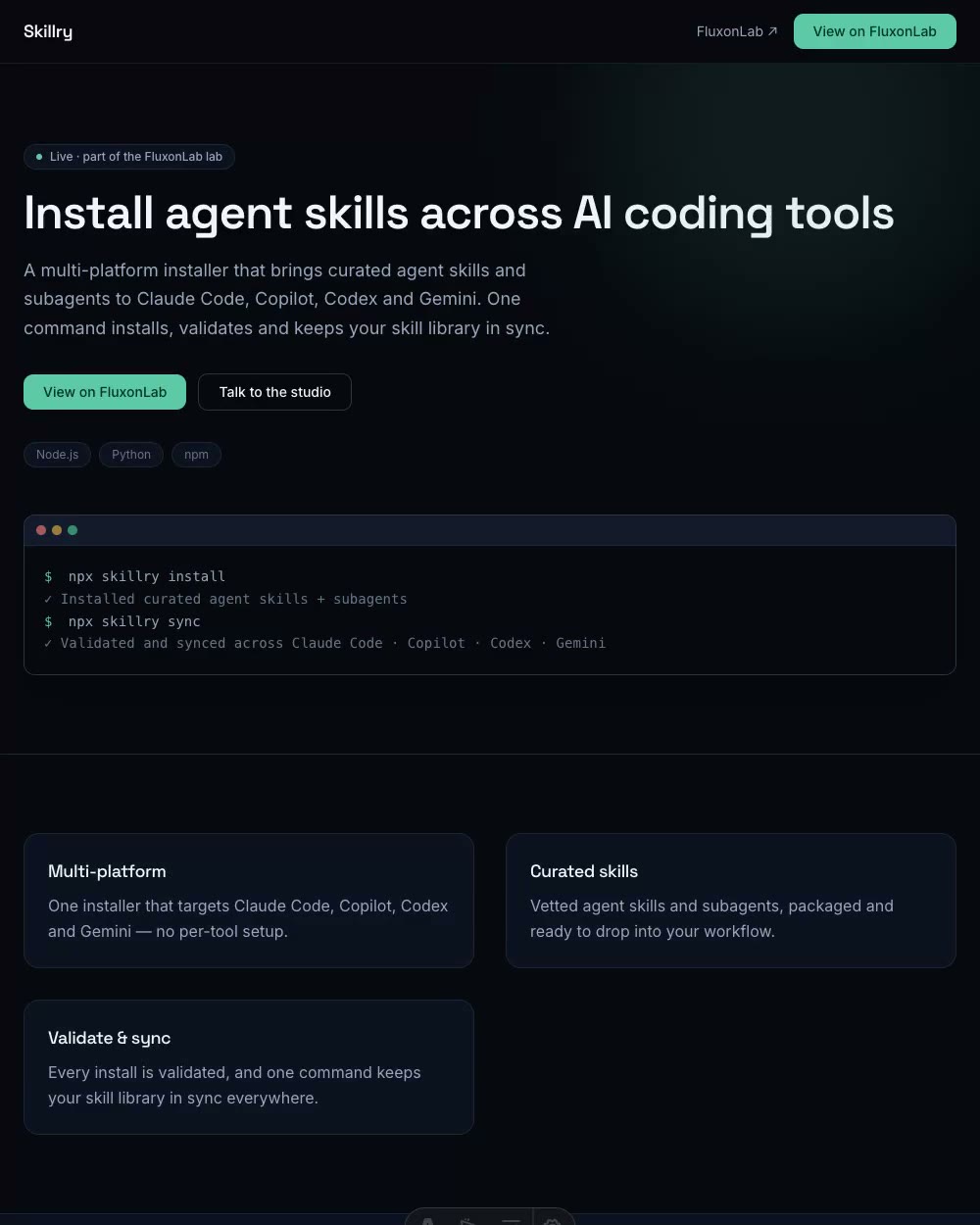This screenshot has width=980, height=1225.
Task: Click the Skillry logo in the header
Action: pos(48,31)
